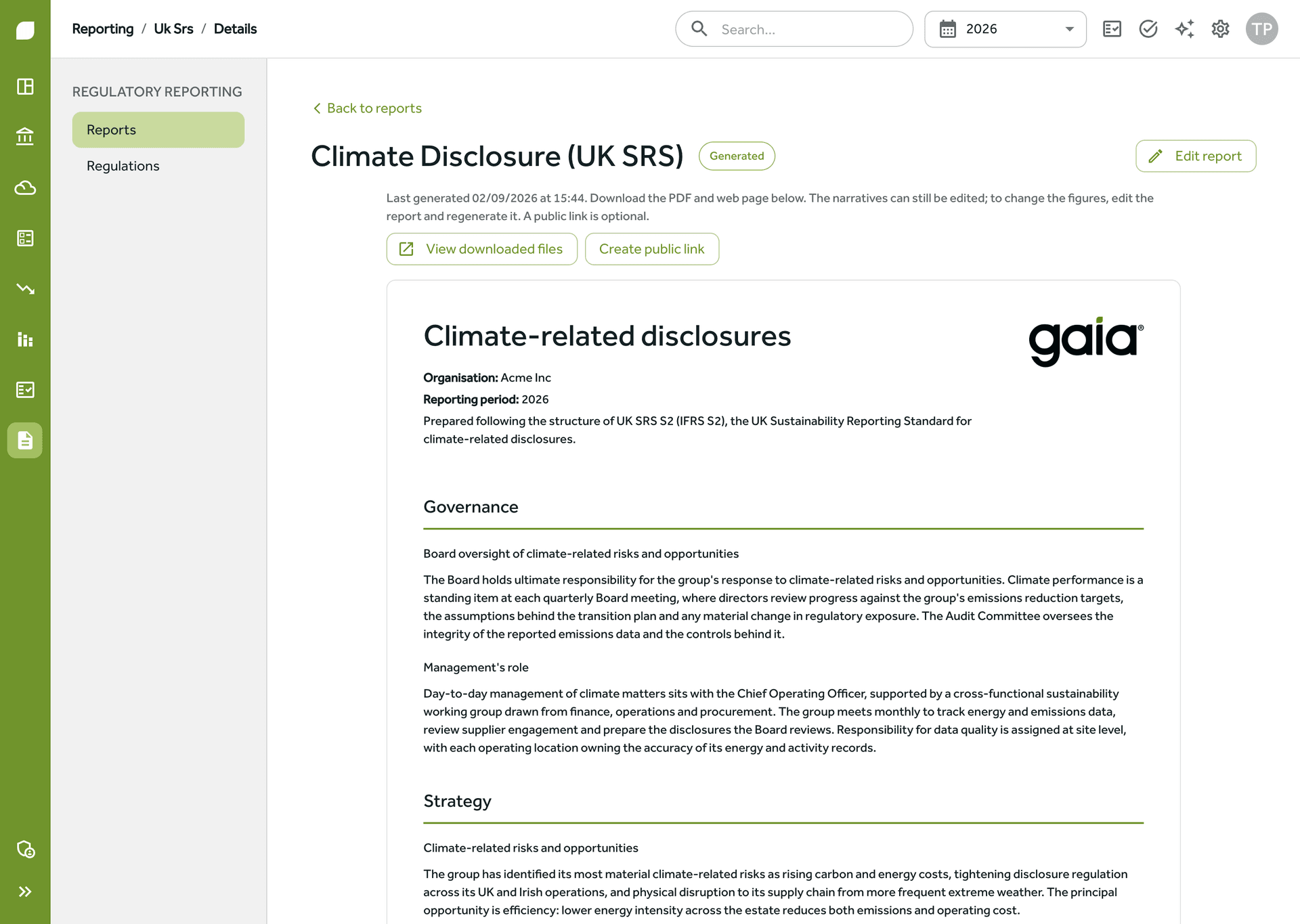Click 'Management's role' subheading

point(476,667)
